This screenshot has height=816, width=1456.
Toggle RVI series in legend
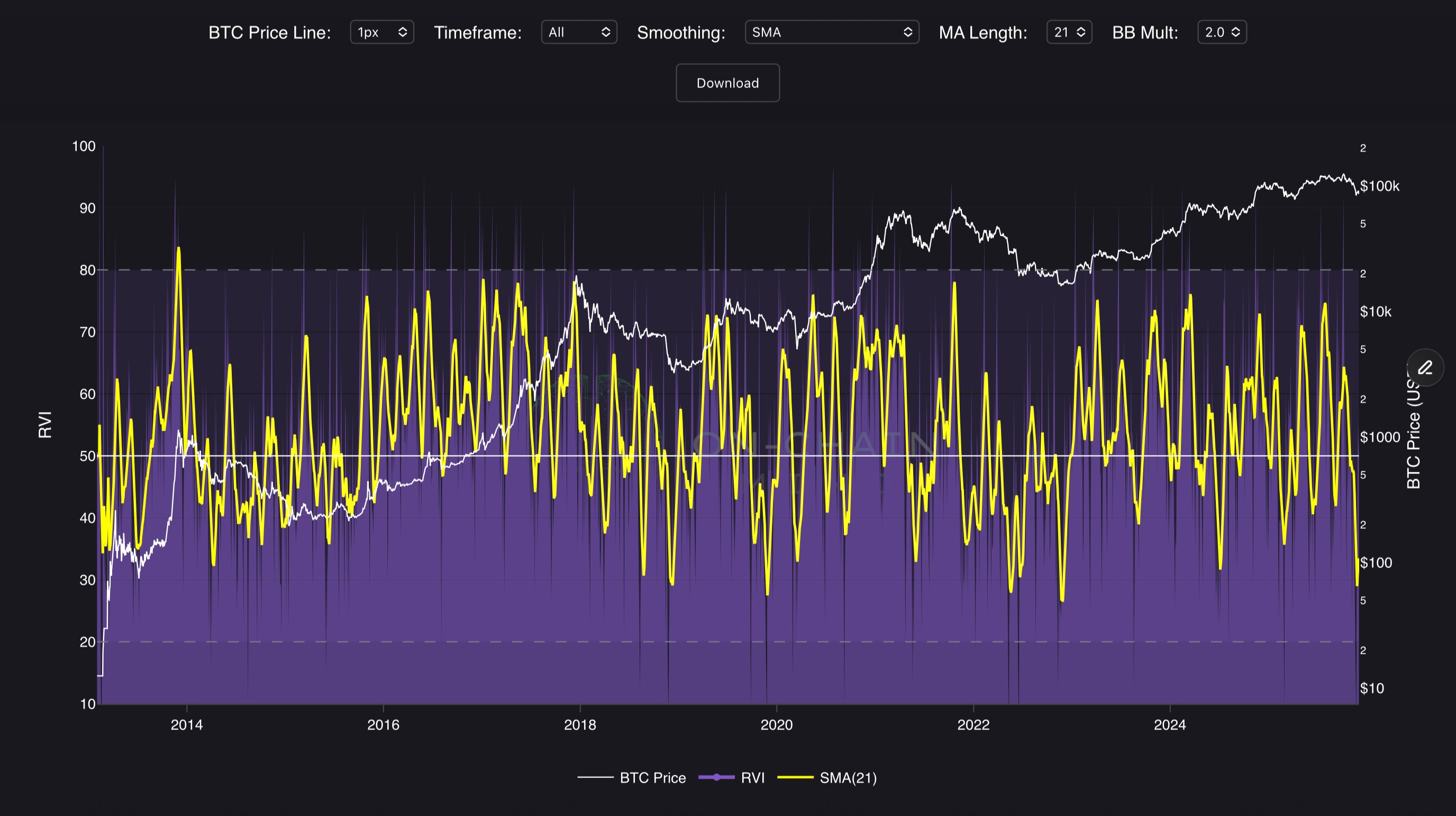click(752, 777)
